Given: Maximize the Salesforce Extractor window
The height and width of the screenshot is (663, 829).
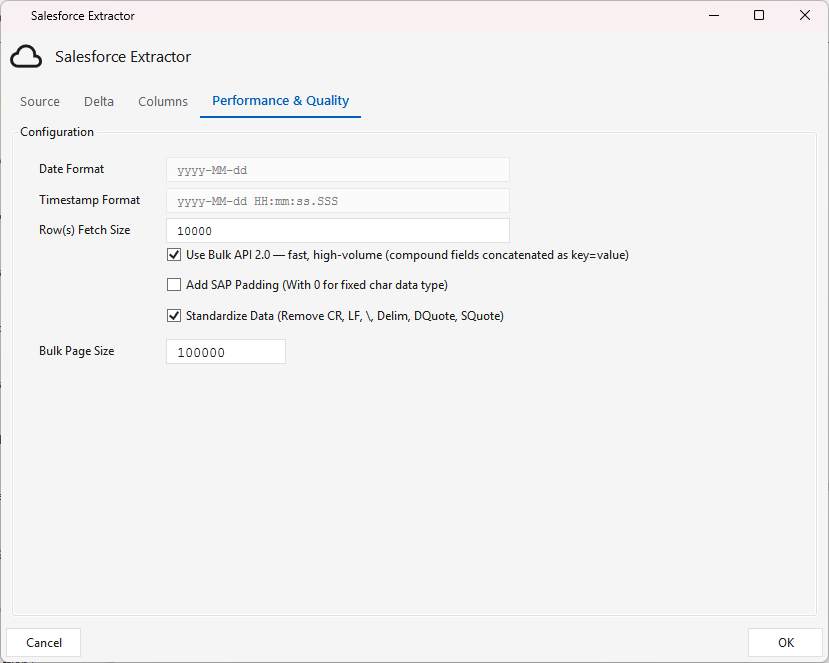Looking at the screenshot, I should click(x=759, y=15).
